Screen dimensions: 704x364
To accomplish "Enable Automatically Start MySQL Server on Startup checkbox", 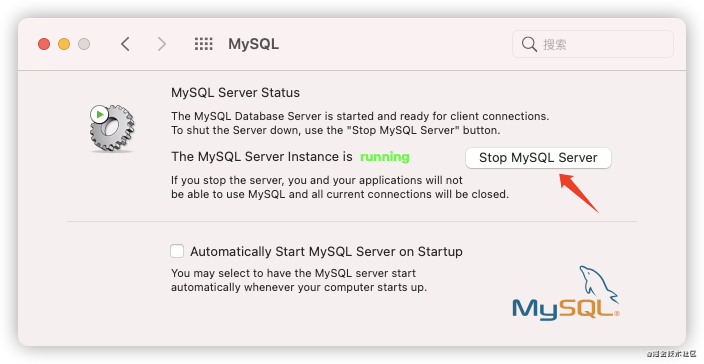I will click(177, 251).
